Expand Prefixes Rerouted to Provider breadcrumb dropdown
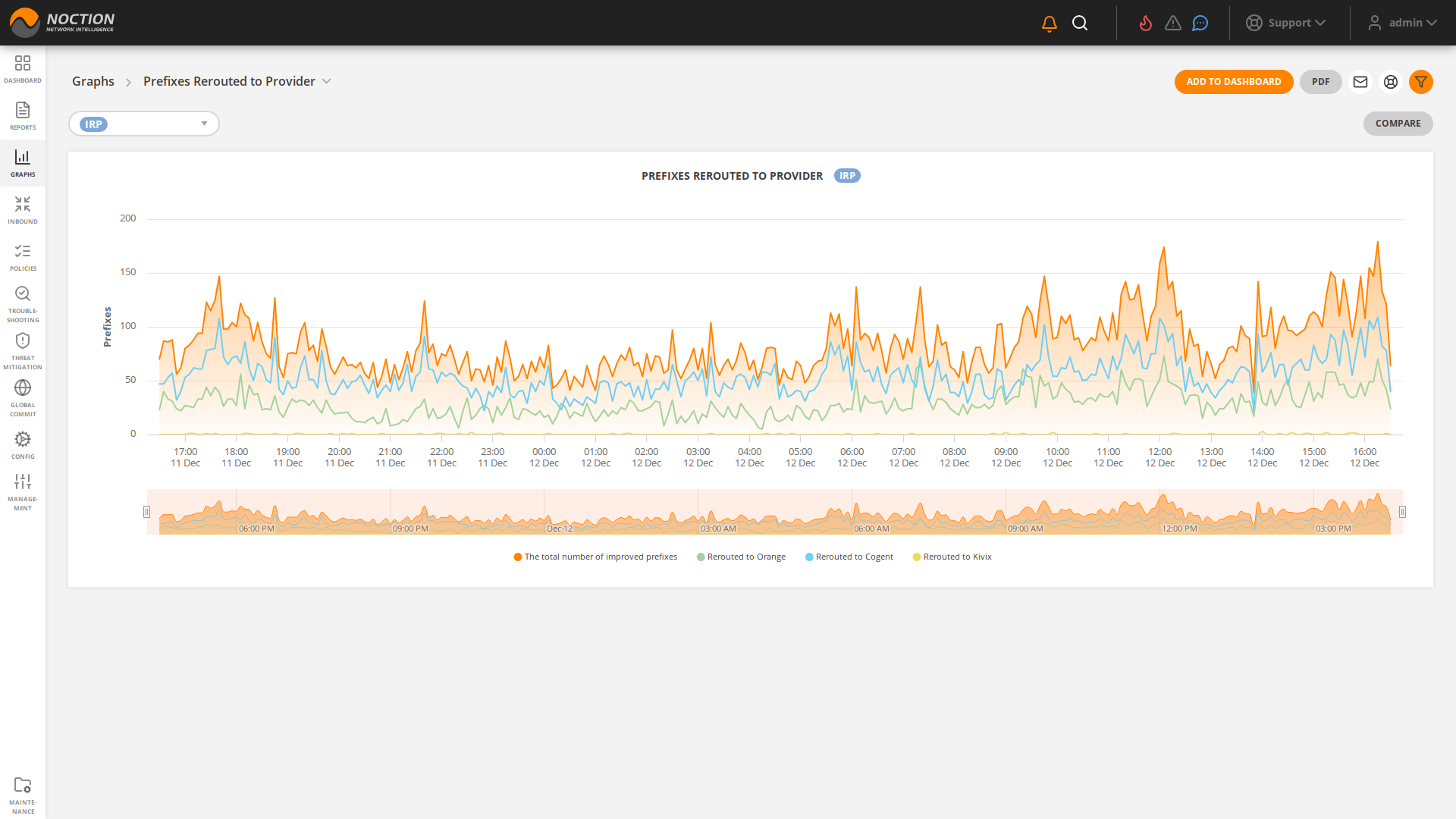This screenshot has height=819, width=1456. (327, 81)
